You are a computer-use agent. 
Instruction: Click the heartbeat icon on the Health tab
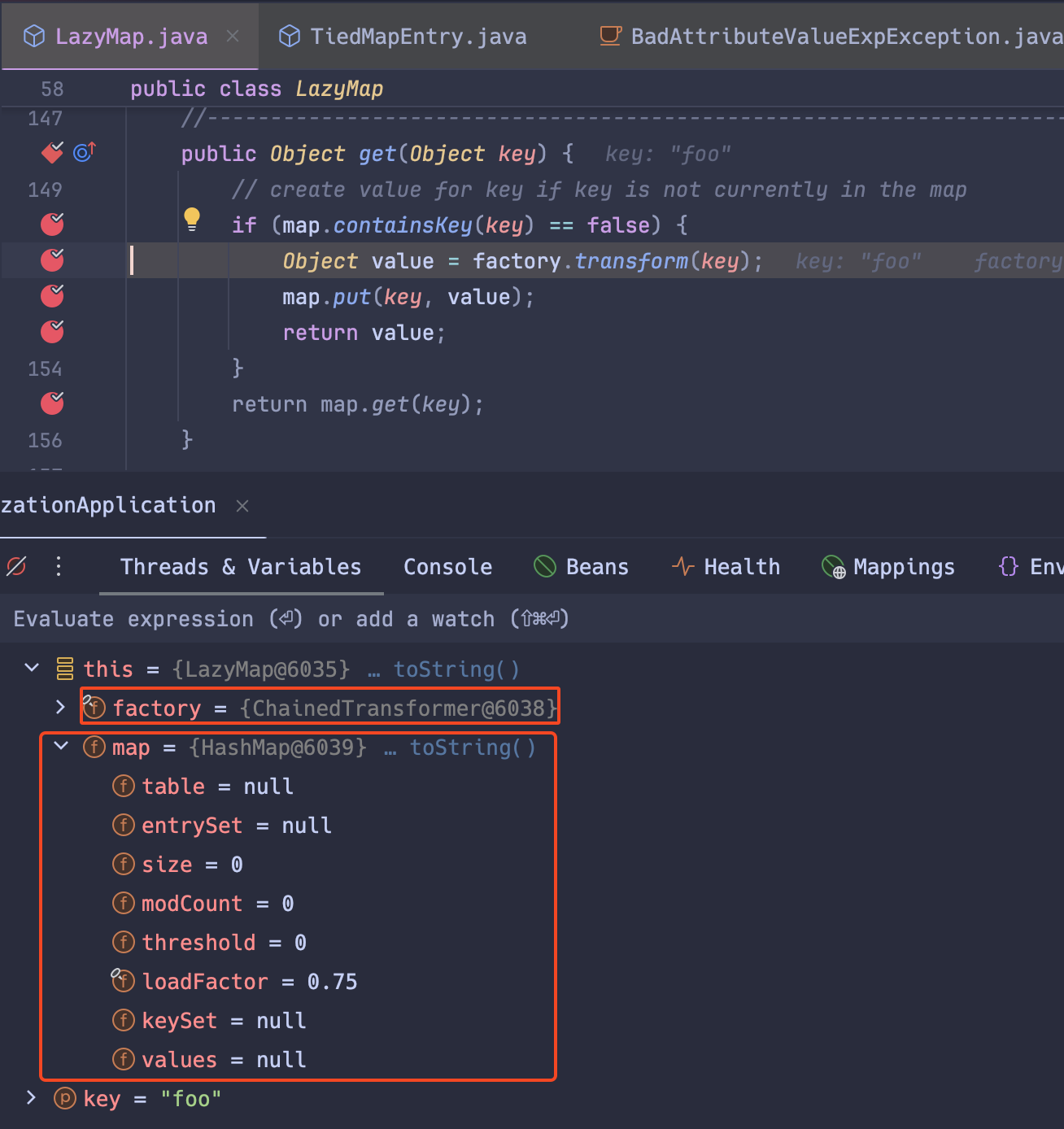pos(682,567)
